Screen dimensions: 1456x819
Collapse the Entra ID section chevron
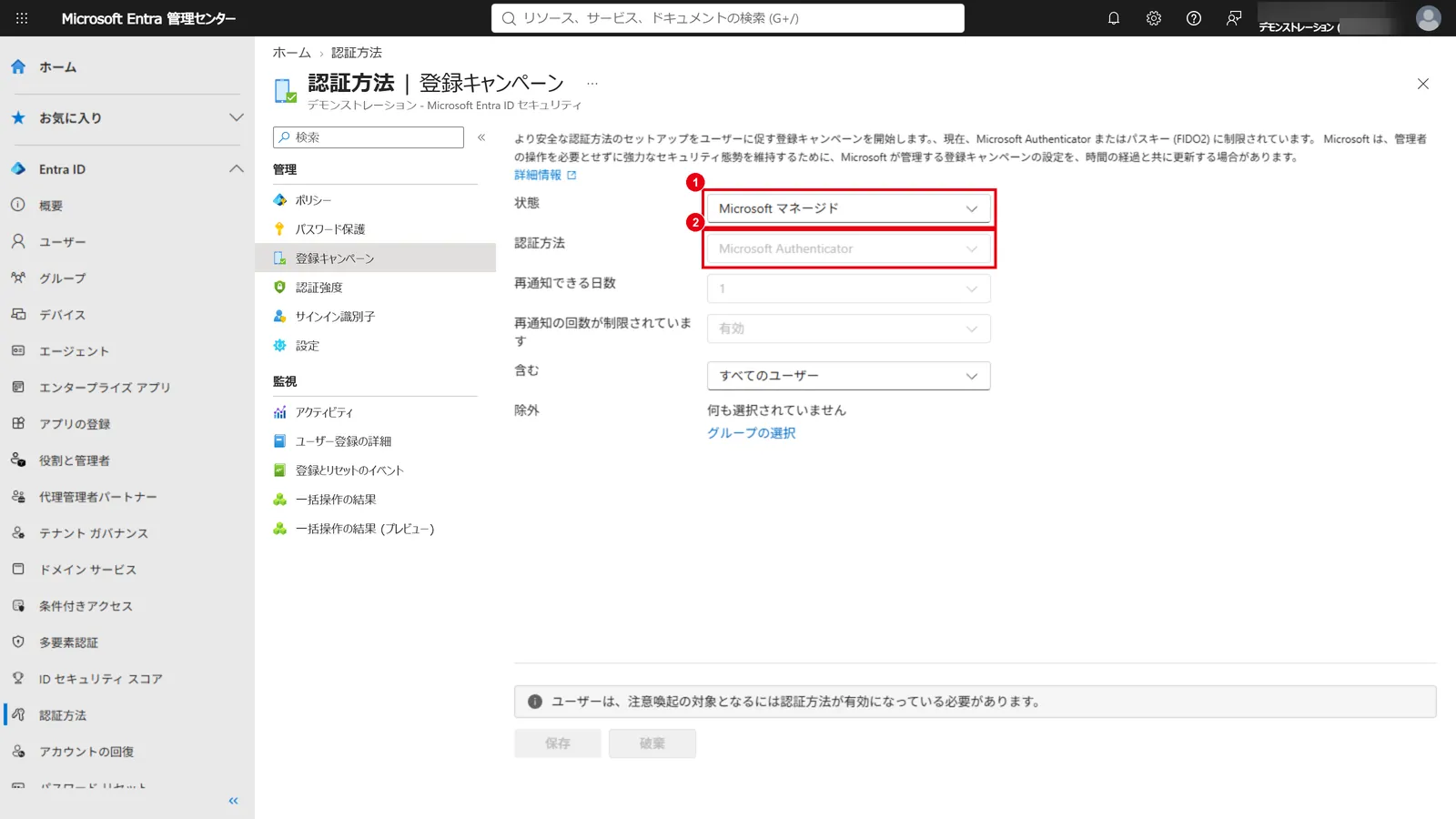click(x=237, y=168)
